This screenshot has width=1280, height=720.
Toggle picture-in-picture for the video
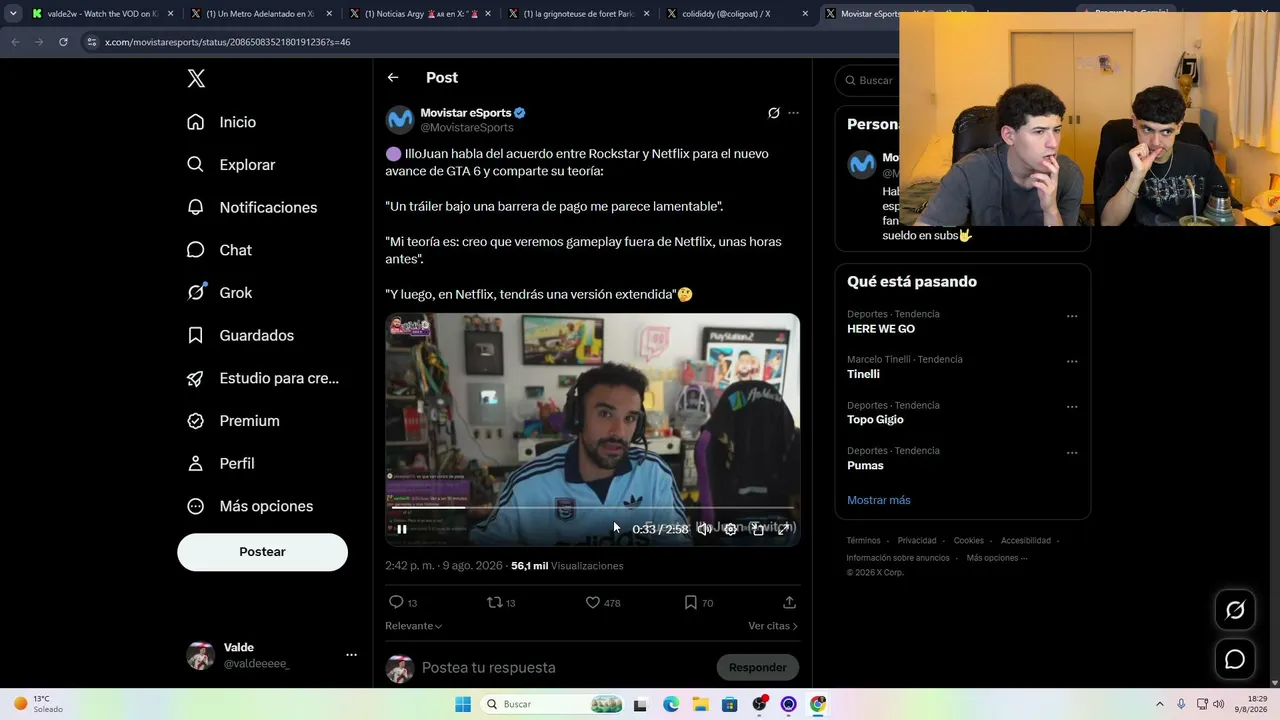(758, 529)
